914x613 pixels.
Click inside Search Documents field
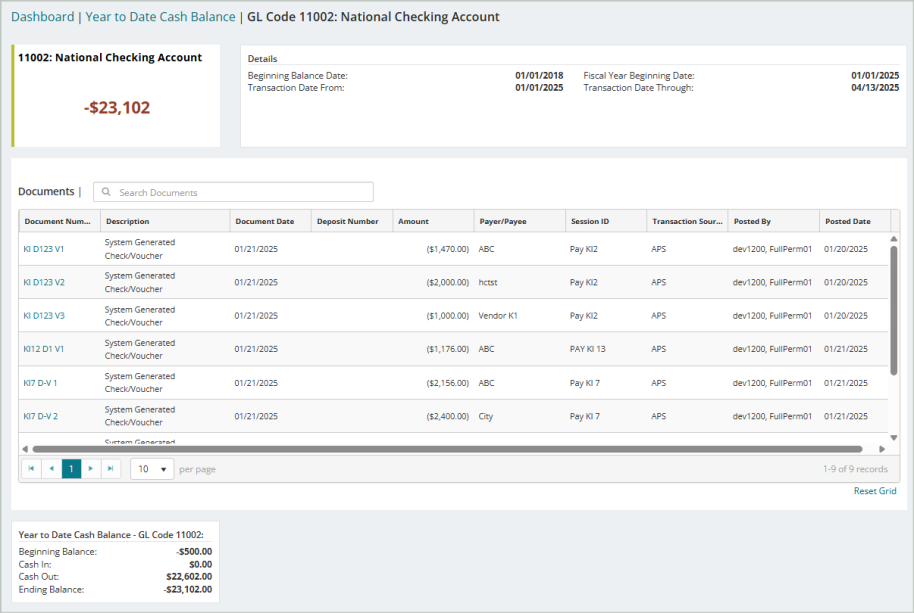(x=240, y=192)
